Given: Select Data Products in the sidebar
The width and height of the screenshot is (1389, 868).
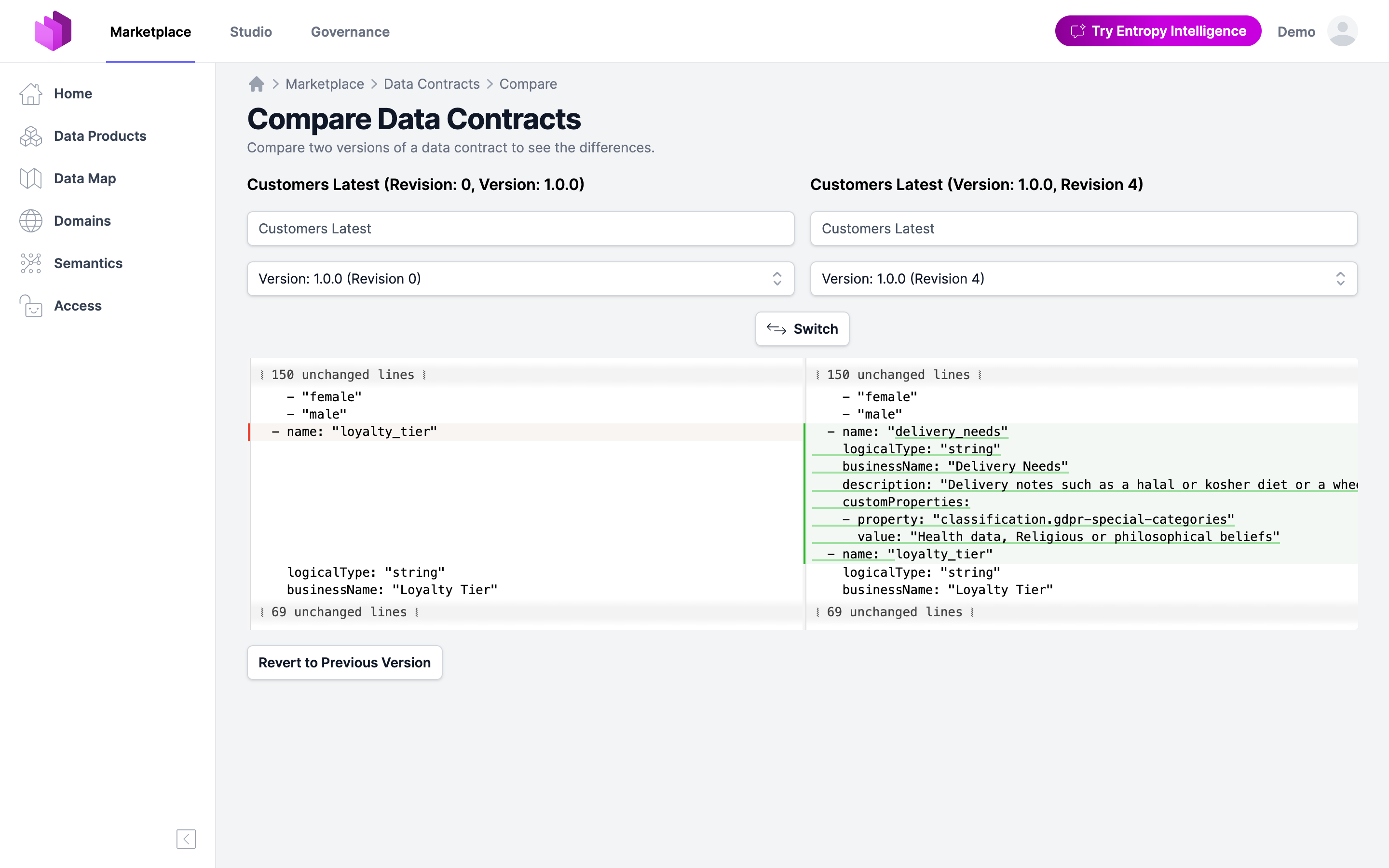Looking at the screenshot, I should click(100, 136).
